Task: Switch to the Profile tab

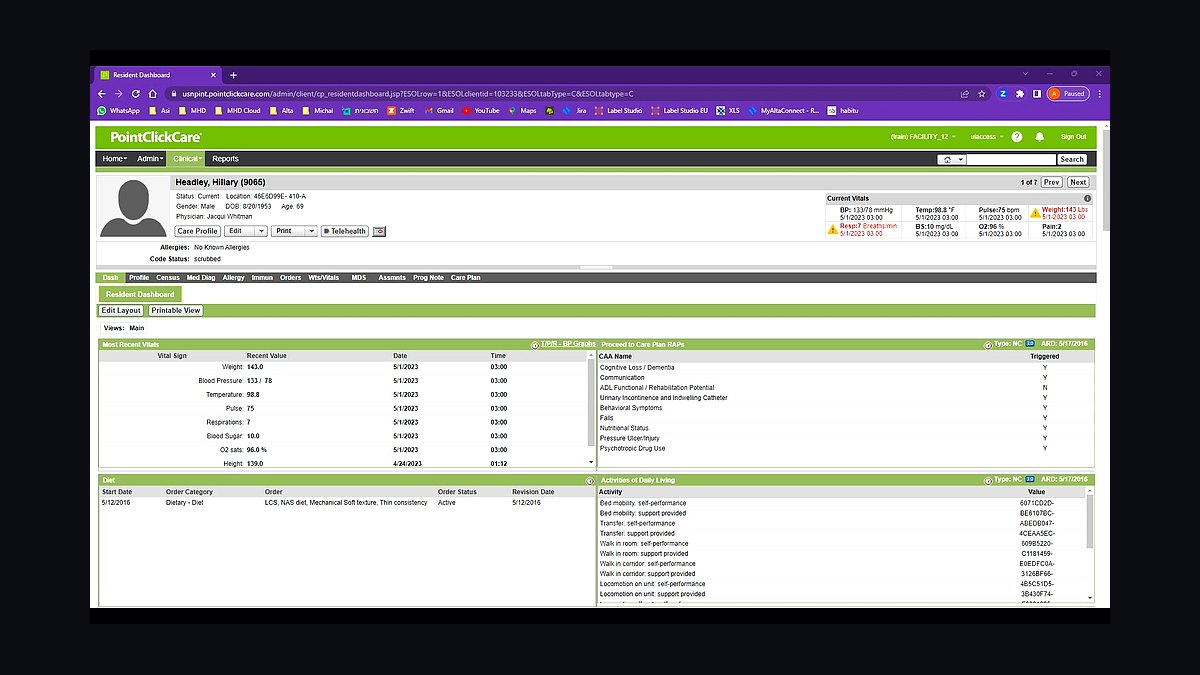Action: coord(139,278)
